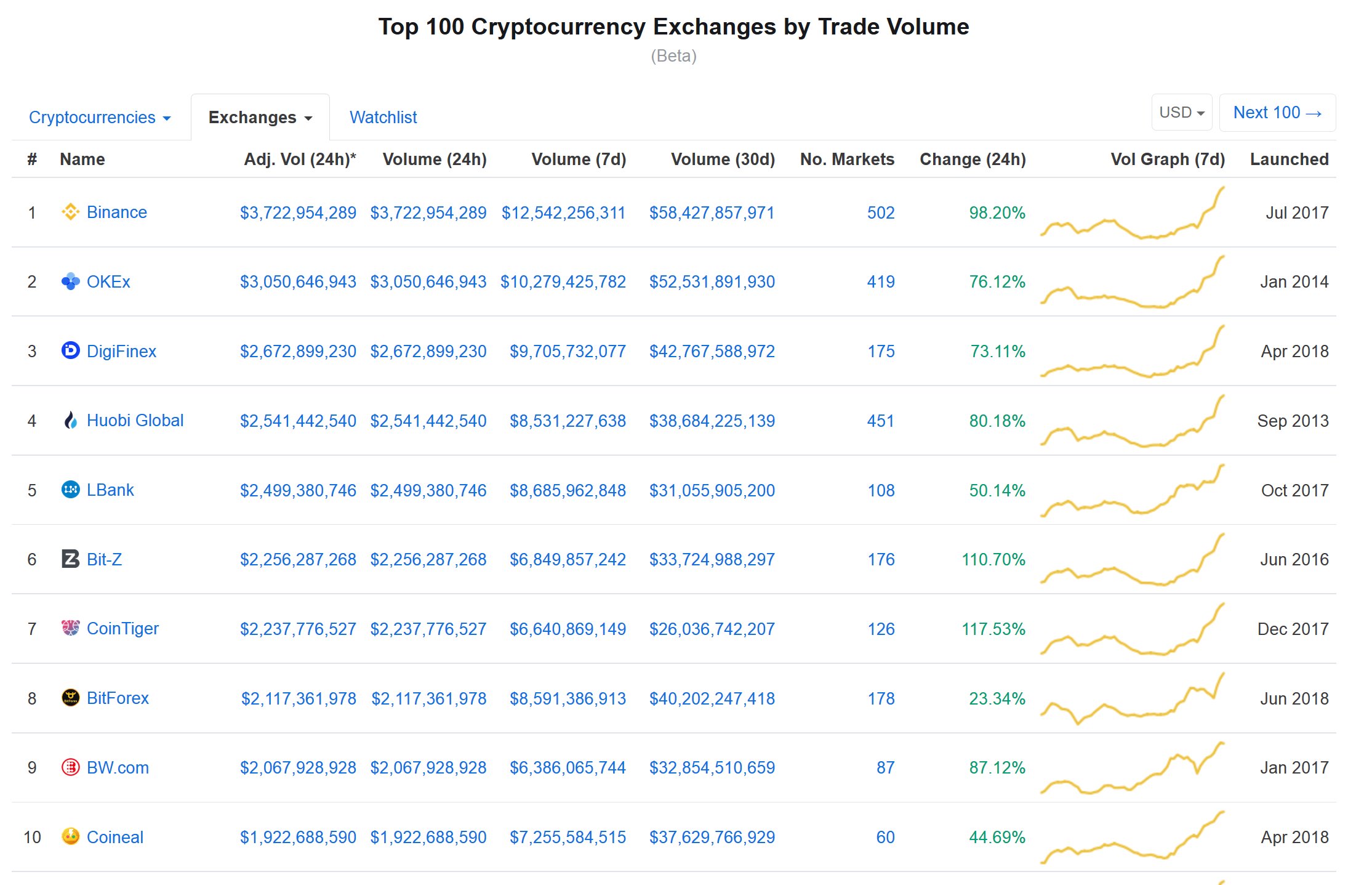
Task: Open the BitForex exchange link
Action: (x=118, y=698)
